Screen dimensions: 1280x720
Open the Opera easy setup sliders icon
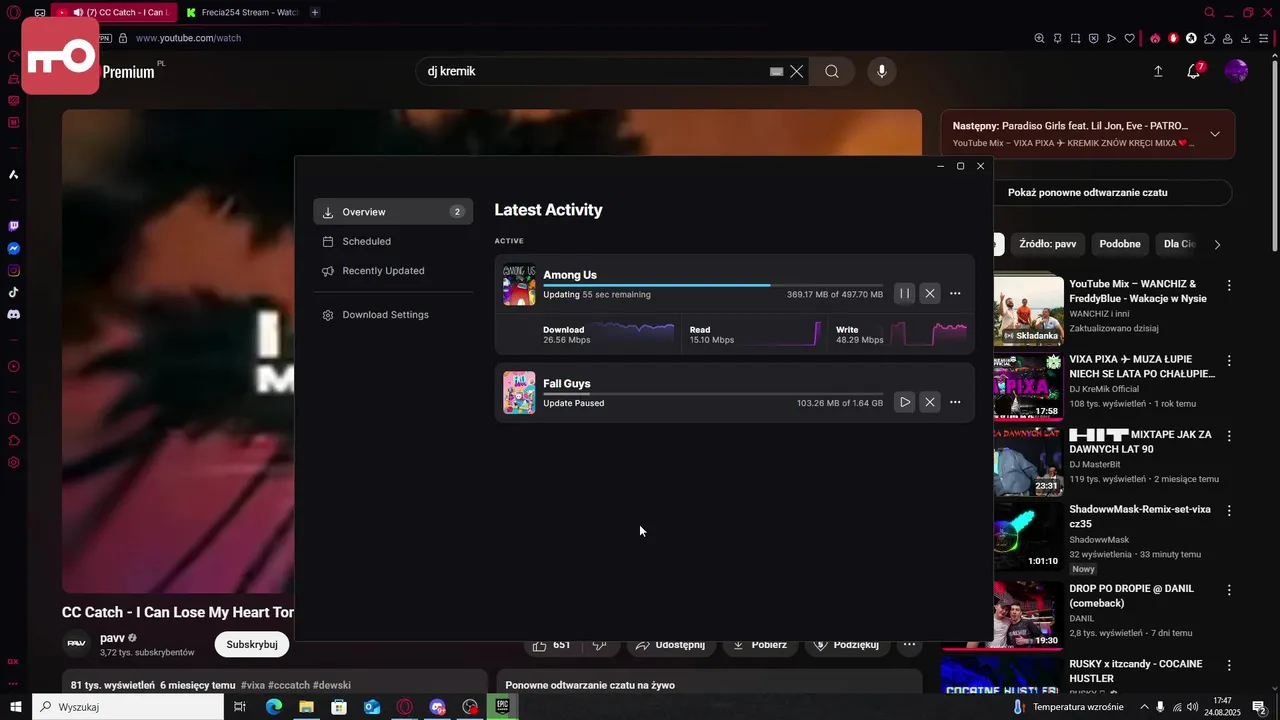1264,38
